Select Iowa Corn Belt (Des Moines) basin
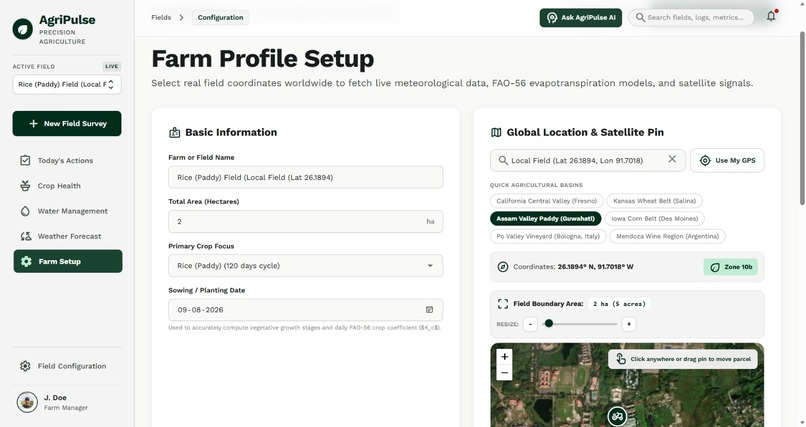Image resolution: width=806 pixels, height=427 pixels. [654, 218]
